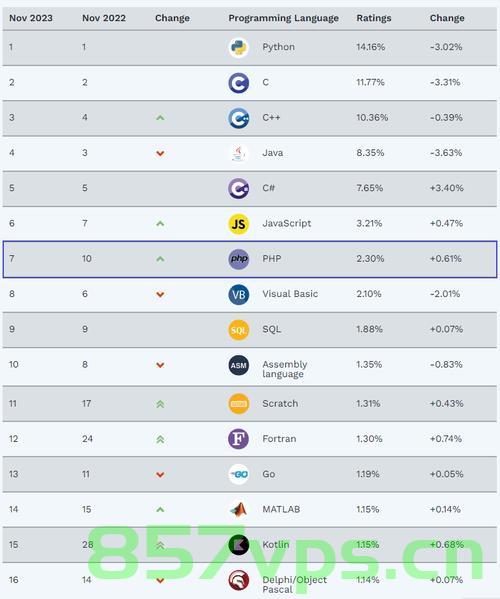The width and height of the screenshot is (500, 599).
Task: Click the orange SQL icon
Action: (239, 330)
